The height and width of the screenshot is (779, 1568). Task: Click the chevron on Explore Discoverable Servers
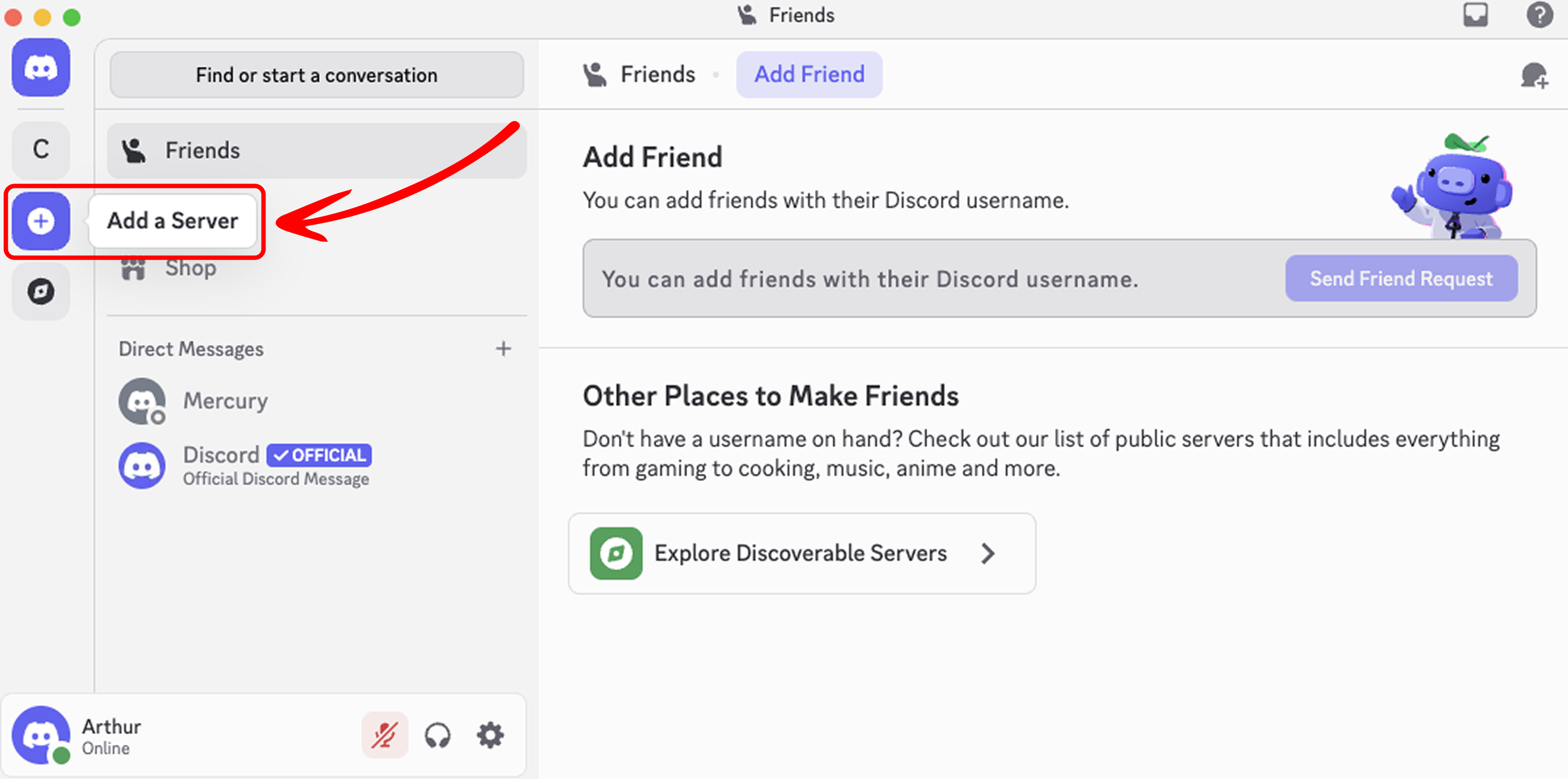987,553
